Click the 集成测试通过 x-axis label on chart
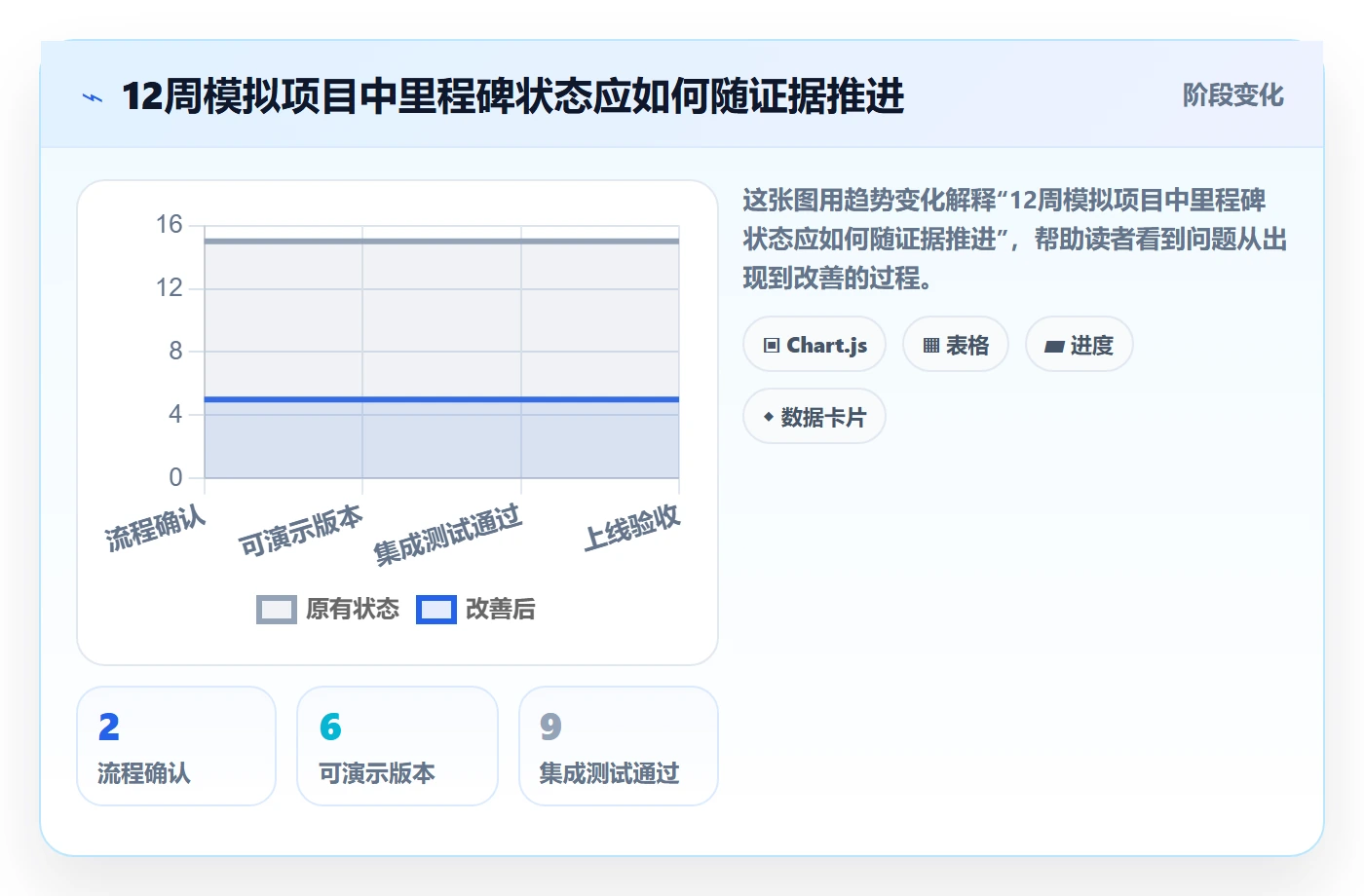This screenshot has height=896, width=1364. [448, 535]
